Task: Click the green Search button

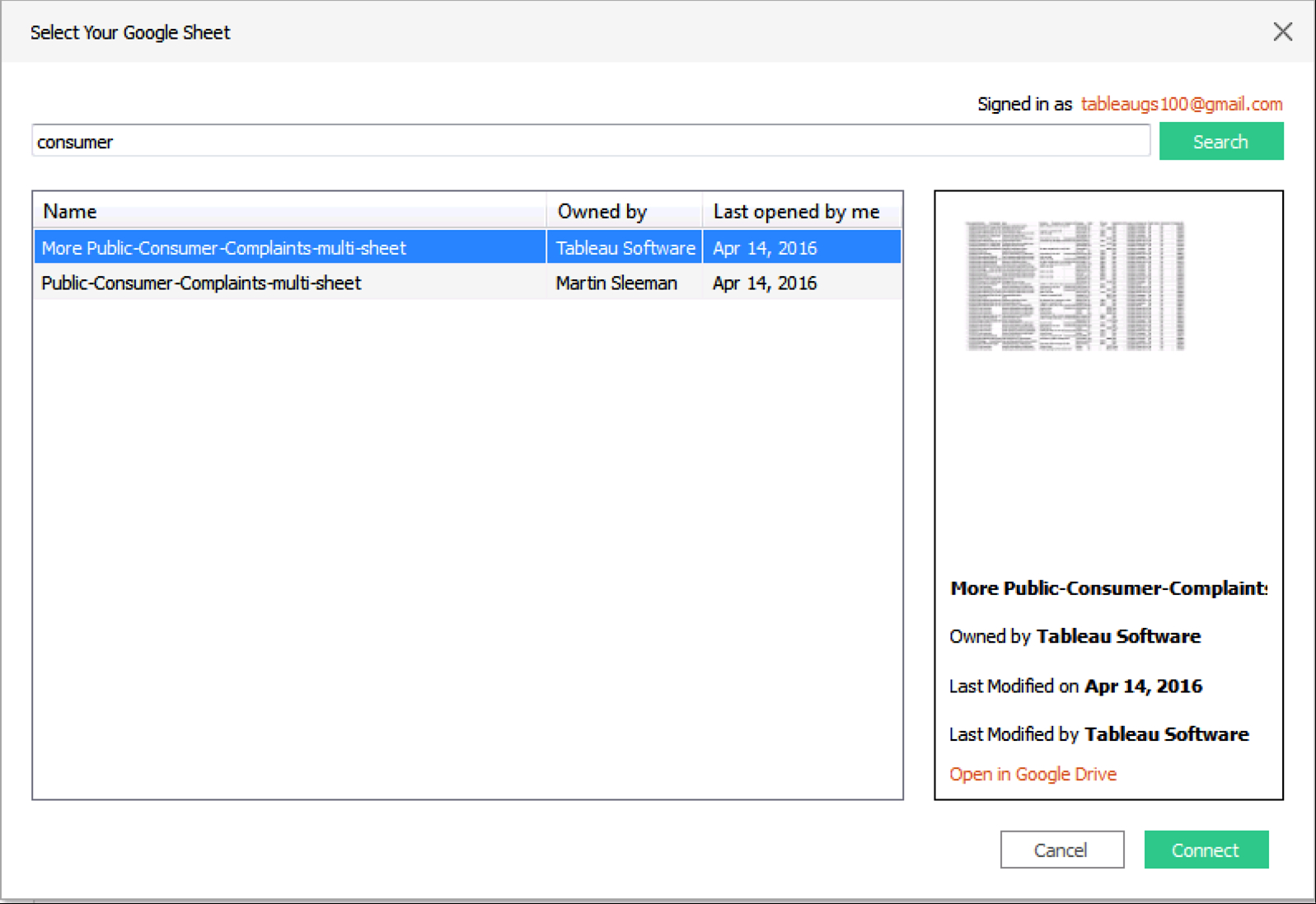Action: pyautogui.click(x=1220, y=141)
